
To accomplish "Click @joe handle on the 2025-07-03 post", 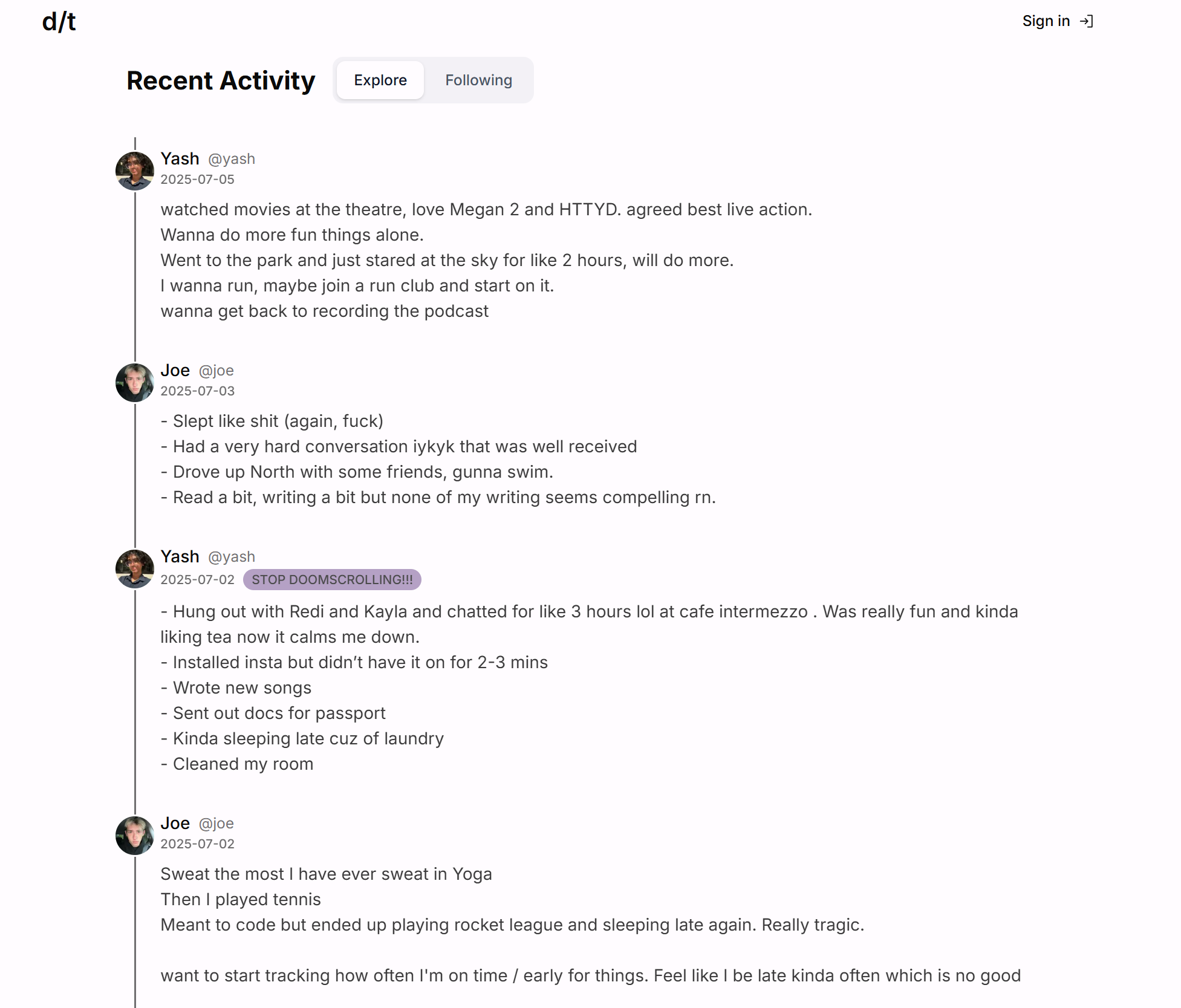I will (x=216, y=371).
